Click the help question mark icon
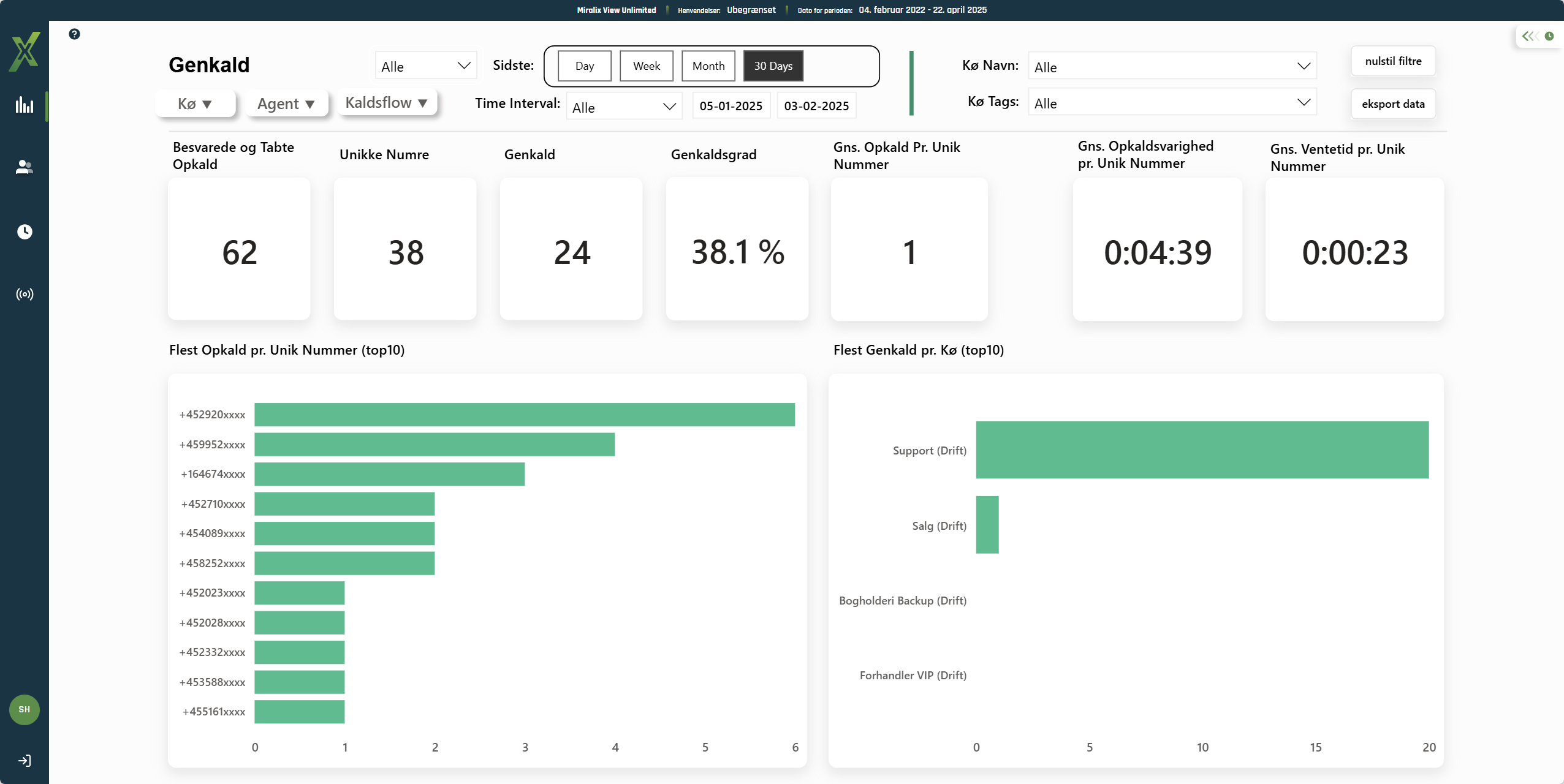This screenshot has width=1564, height=784. pyautogui.click(x=74, y=34)
